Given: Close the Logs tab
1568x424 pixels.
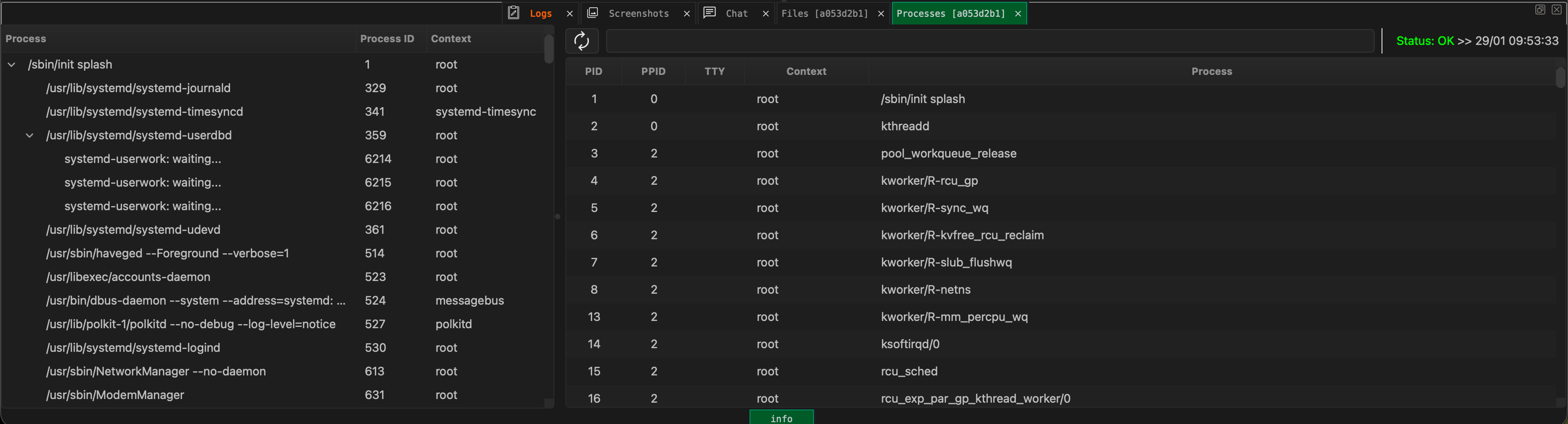Looking at the screenshot, I should pyautogui.click(x=570, y=14).
